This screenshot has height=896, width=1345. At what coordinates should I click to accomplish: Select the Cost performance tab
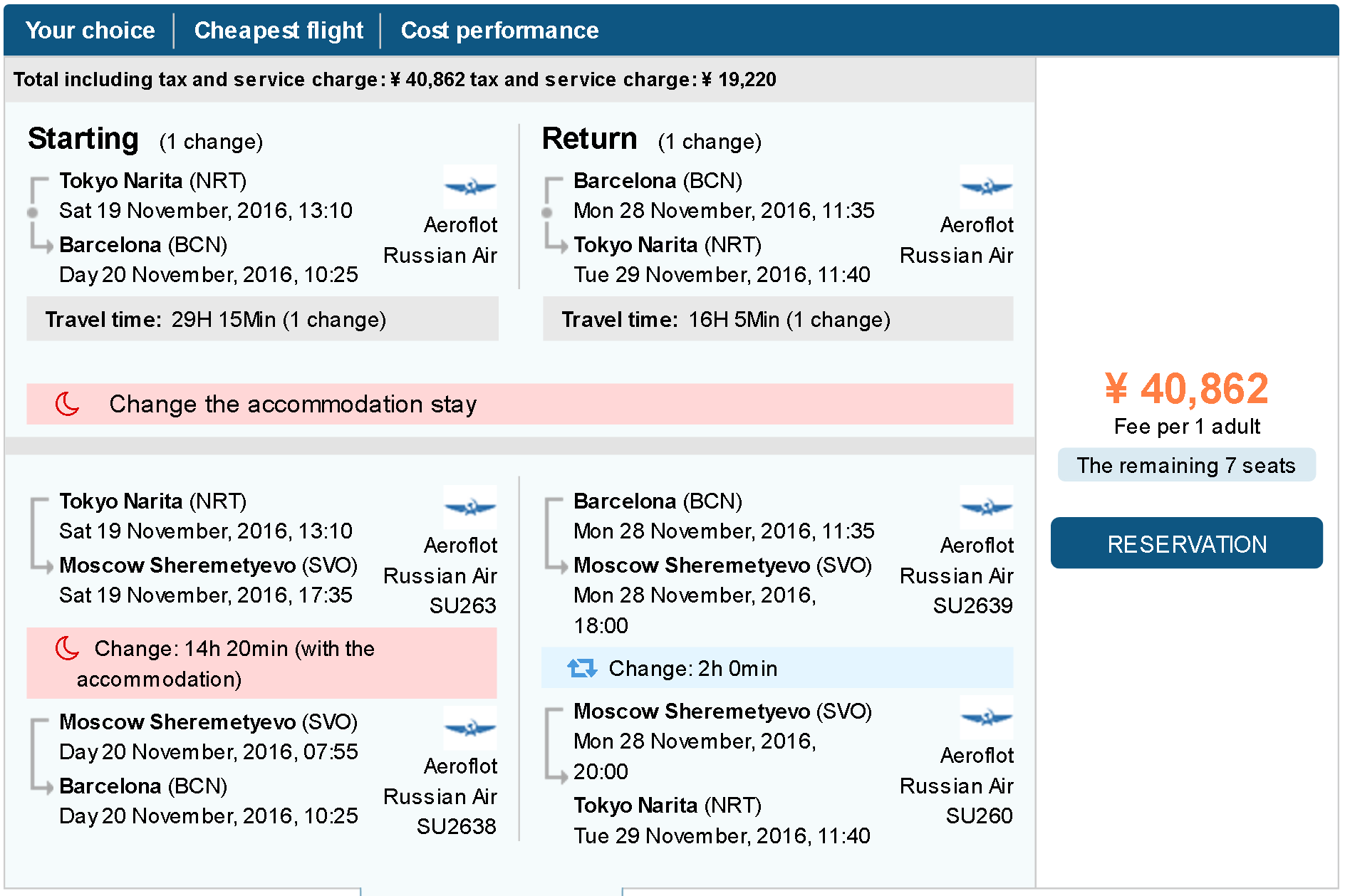click(499, 30)
